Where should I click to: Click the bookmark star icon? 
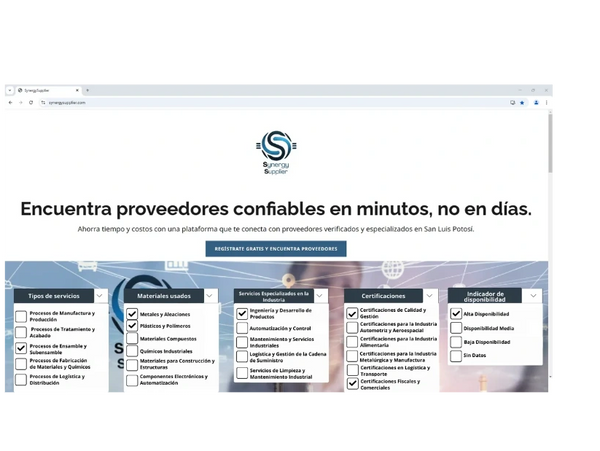(x=522, y=103)
